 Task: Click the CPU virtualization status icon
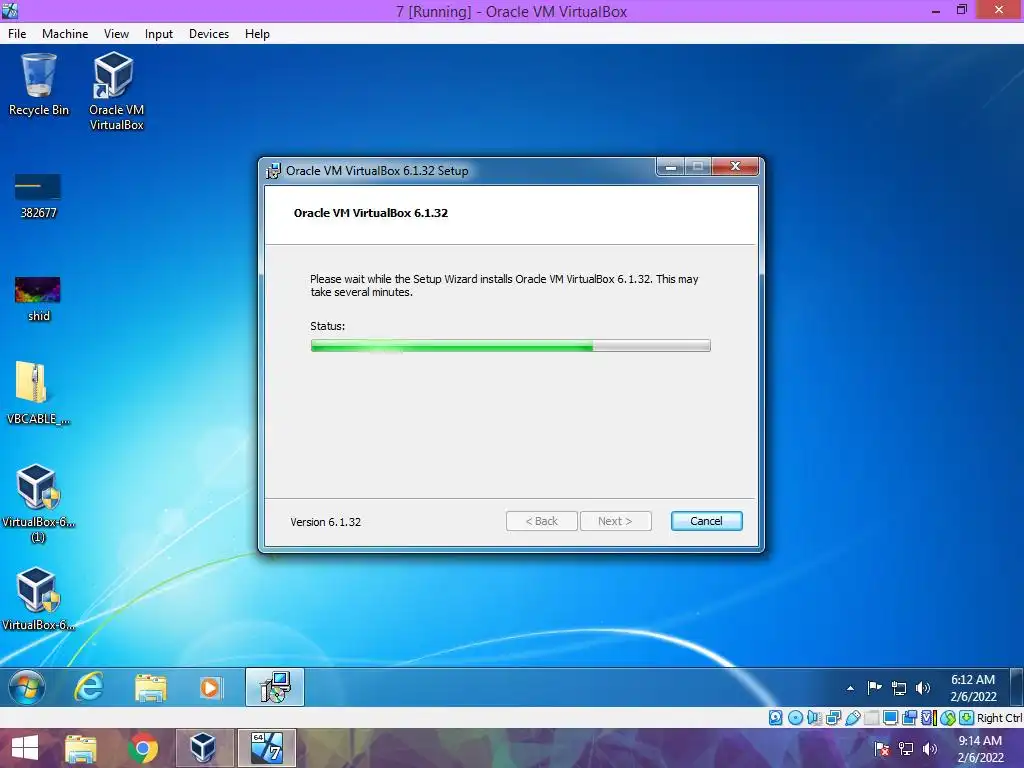point(929,718)
